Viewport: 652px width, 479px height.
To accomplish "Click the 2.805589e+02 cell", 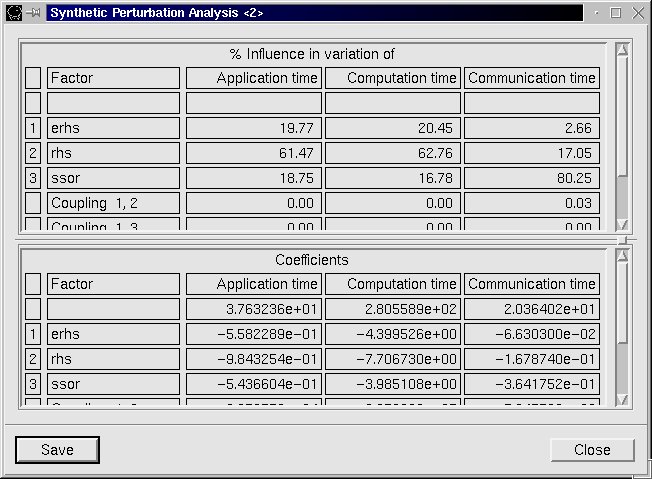I will pos(393,309).
